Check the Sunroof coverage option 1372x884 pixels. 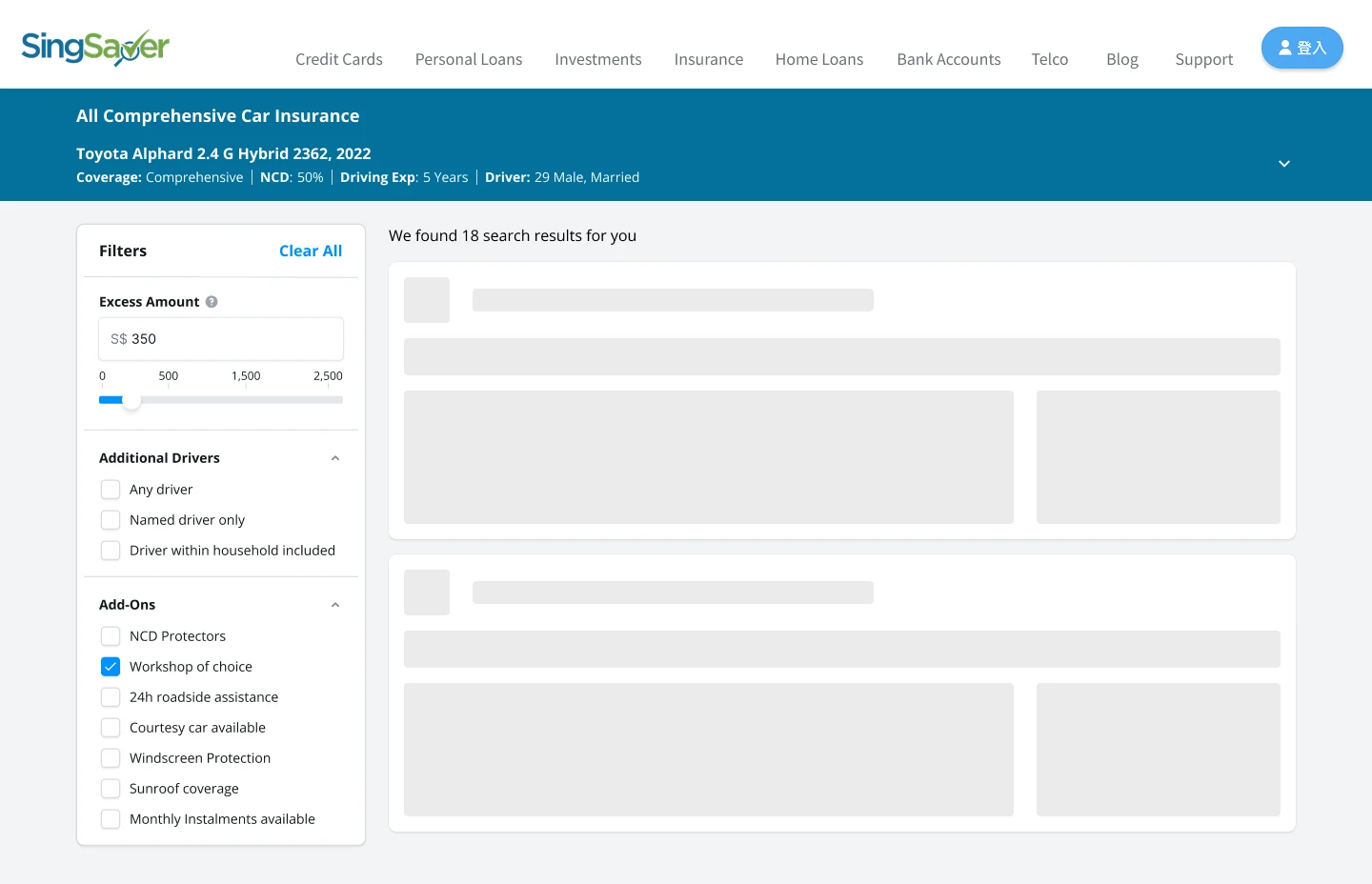111,789
